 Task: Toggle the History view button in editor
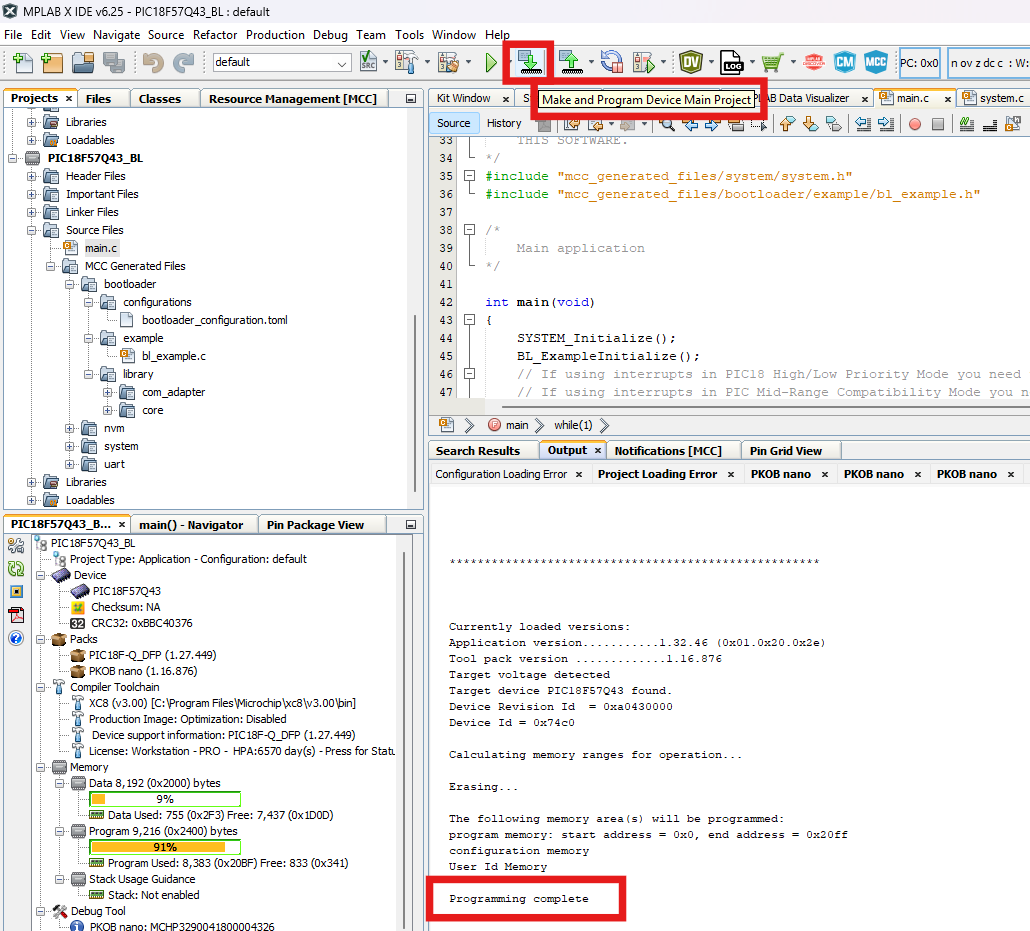[504, 124]
